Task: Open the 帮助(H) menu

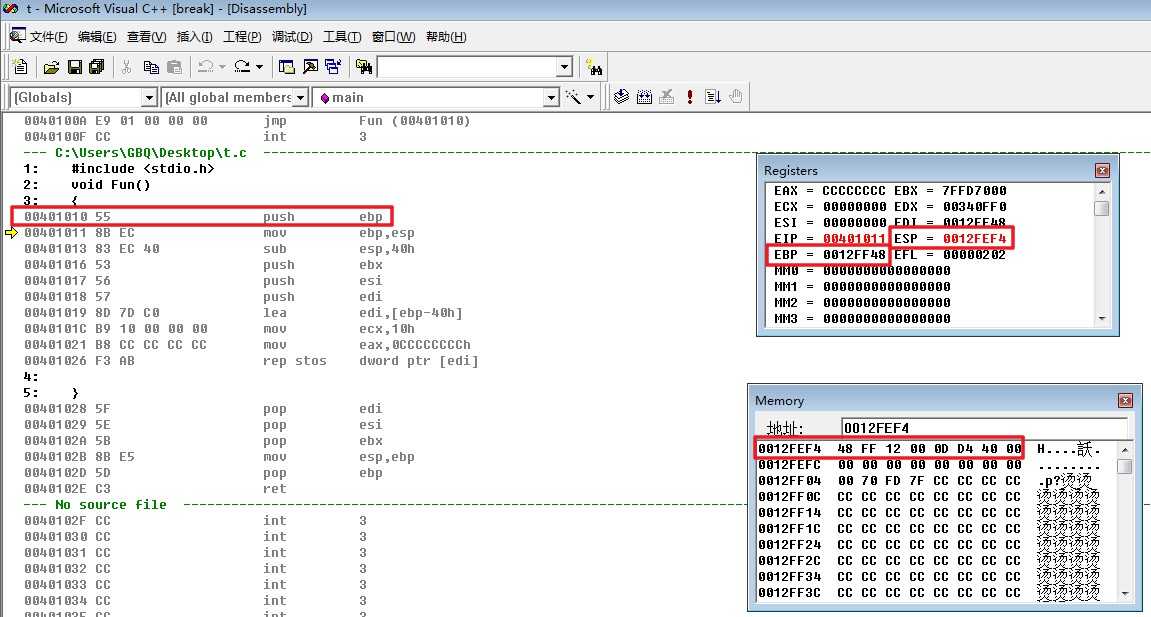Action: pyautogui.click(x=446, y=37)
